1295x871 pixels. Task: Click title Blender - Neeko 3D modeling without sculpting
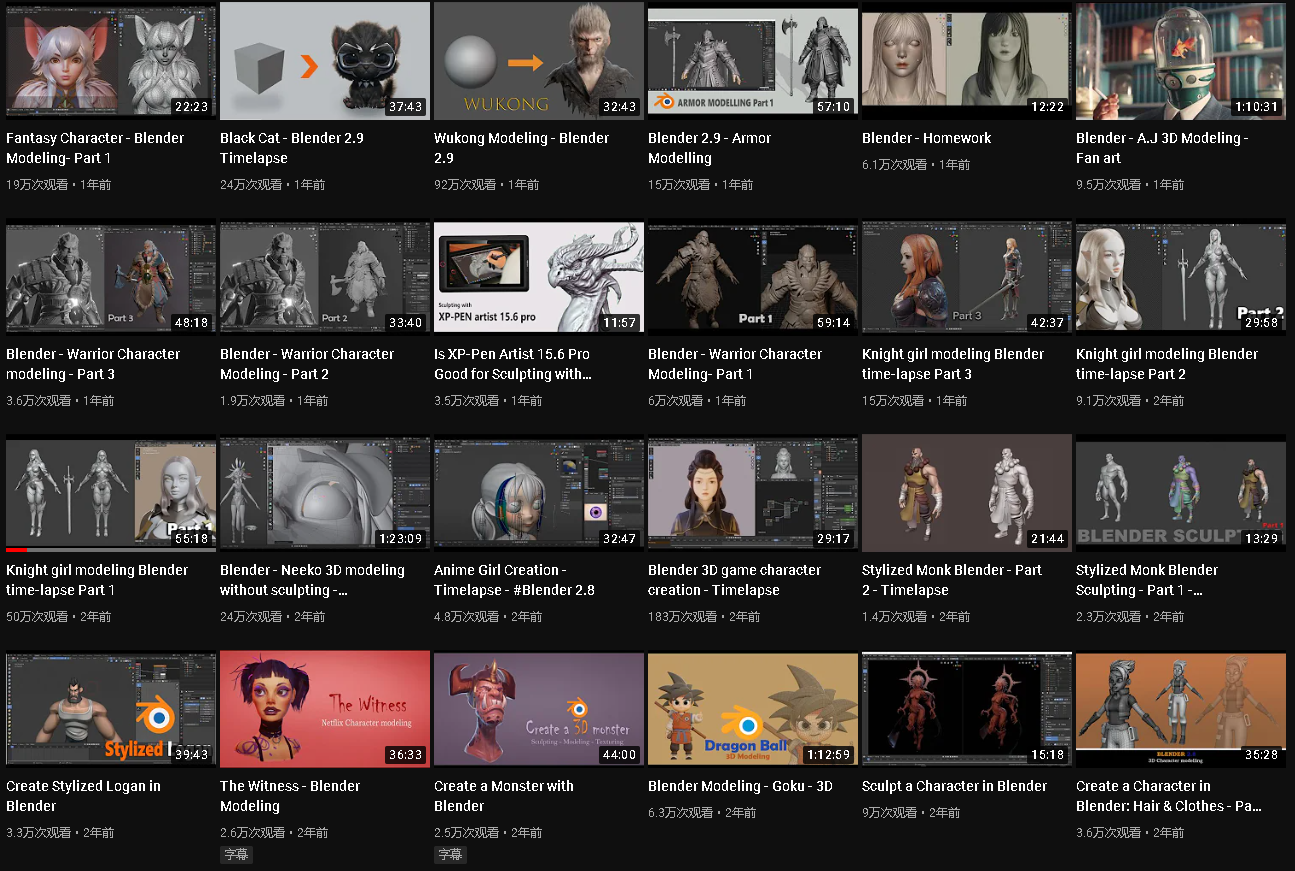tap(312, 580)
